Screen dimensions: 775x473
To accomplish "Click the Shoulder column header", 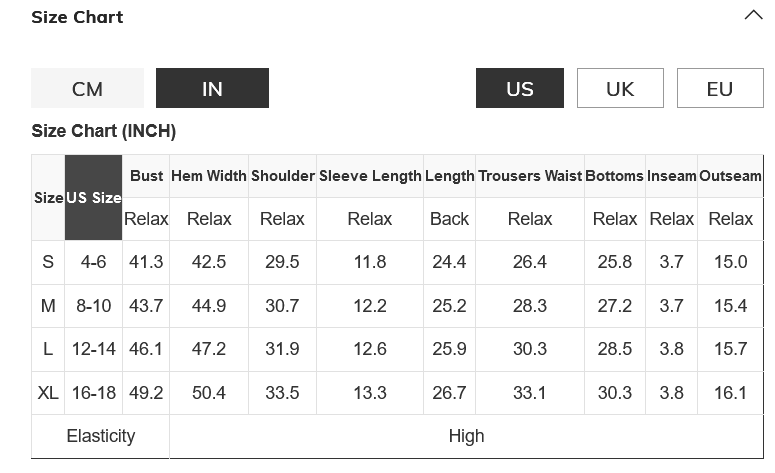I will pyautogui.click(x=283, y=176).
